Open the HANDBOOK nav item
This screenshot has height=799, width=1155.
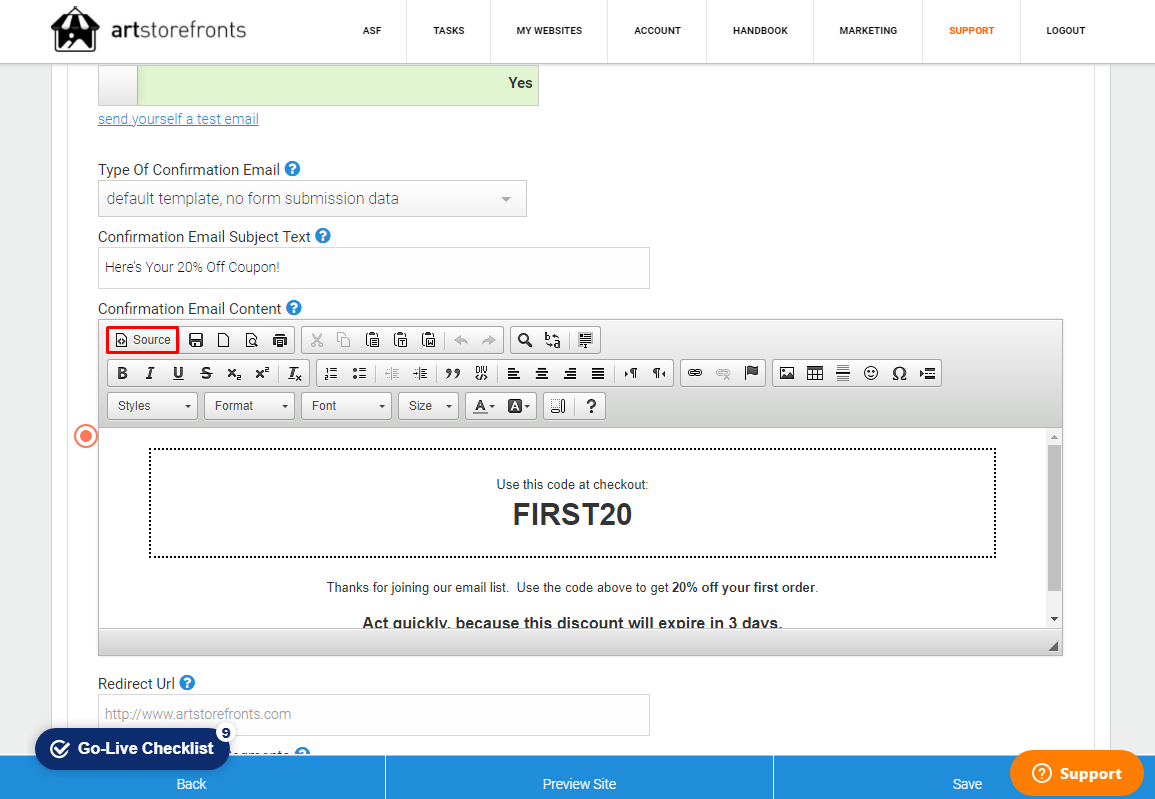[760, 31]
